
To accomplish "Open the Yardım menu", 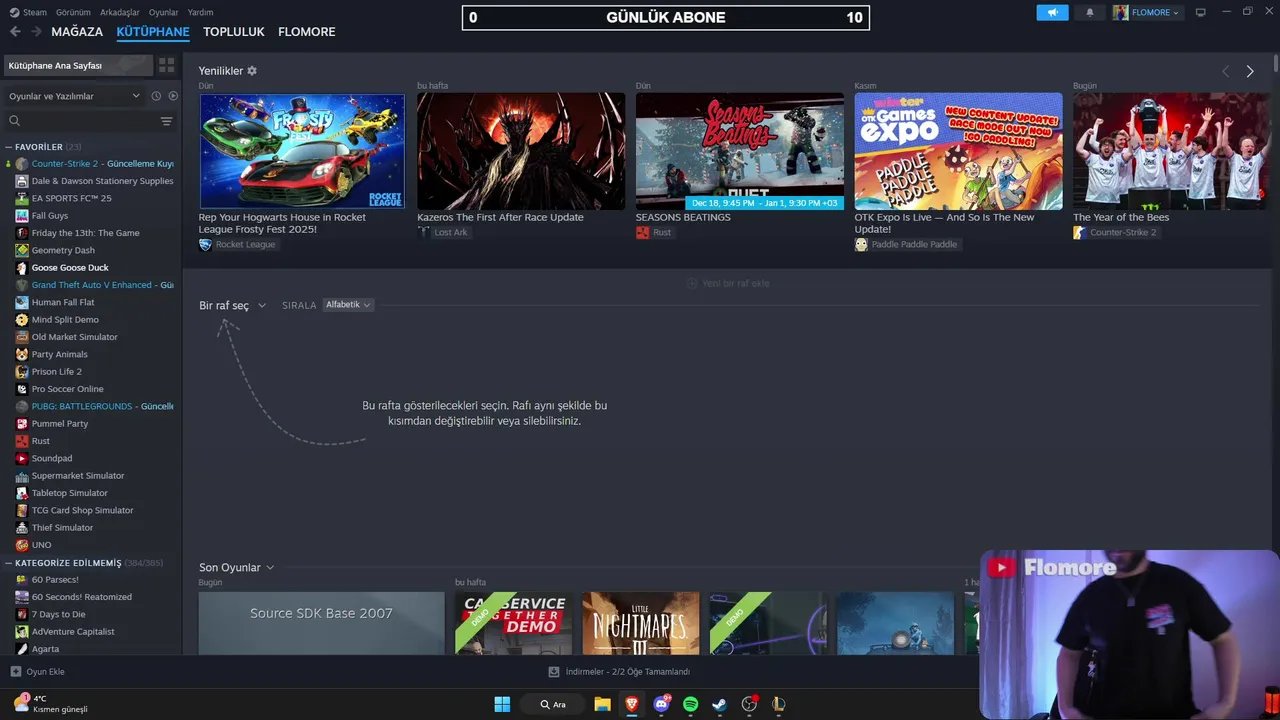I will 200,12.
